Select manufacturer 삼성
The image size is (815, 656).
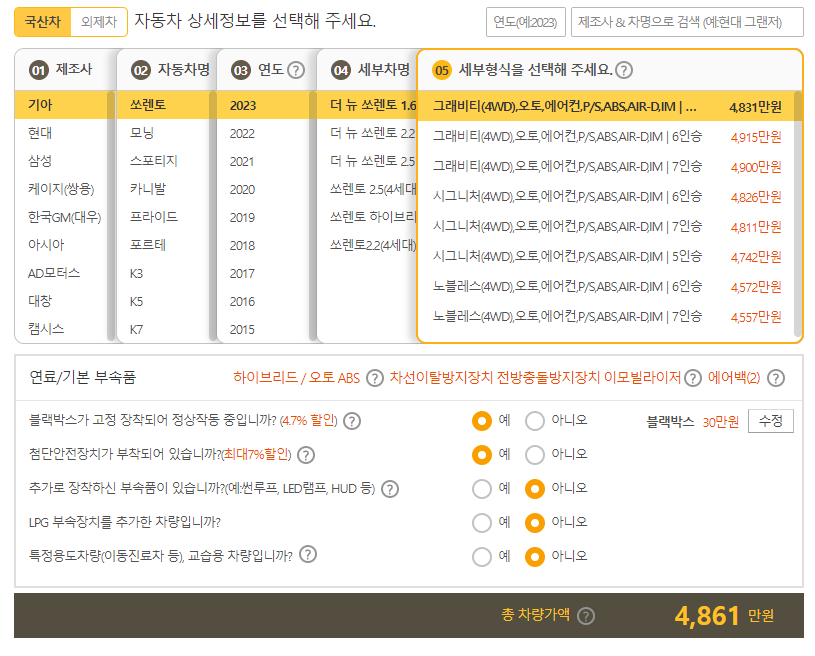pyautogui.click(x=61, y=161)
